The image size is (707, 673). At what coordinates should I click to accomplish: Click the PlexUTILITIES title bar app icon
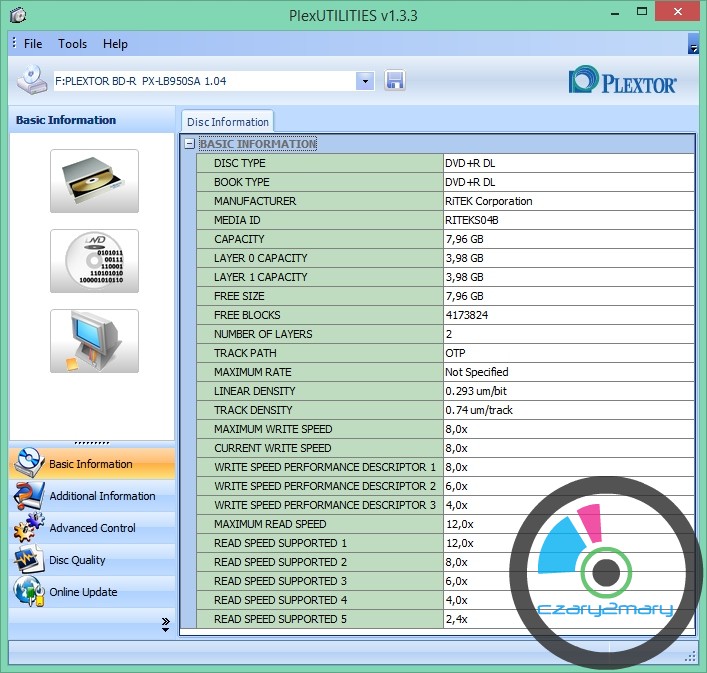pyautogui.click(x=17, y=15)
